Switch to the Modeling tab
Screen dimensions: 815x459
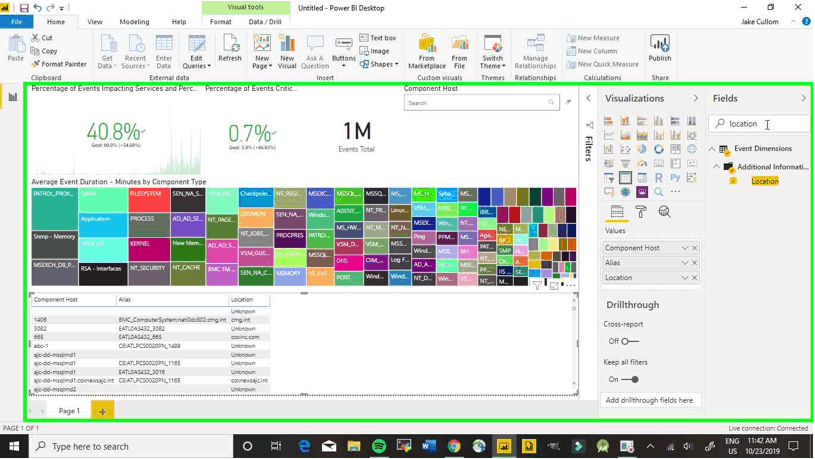[134, 22]
